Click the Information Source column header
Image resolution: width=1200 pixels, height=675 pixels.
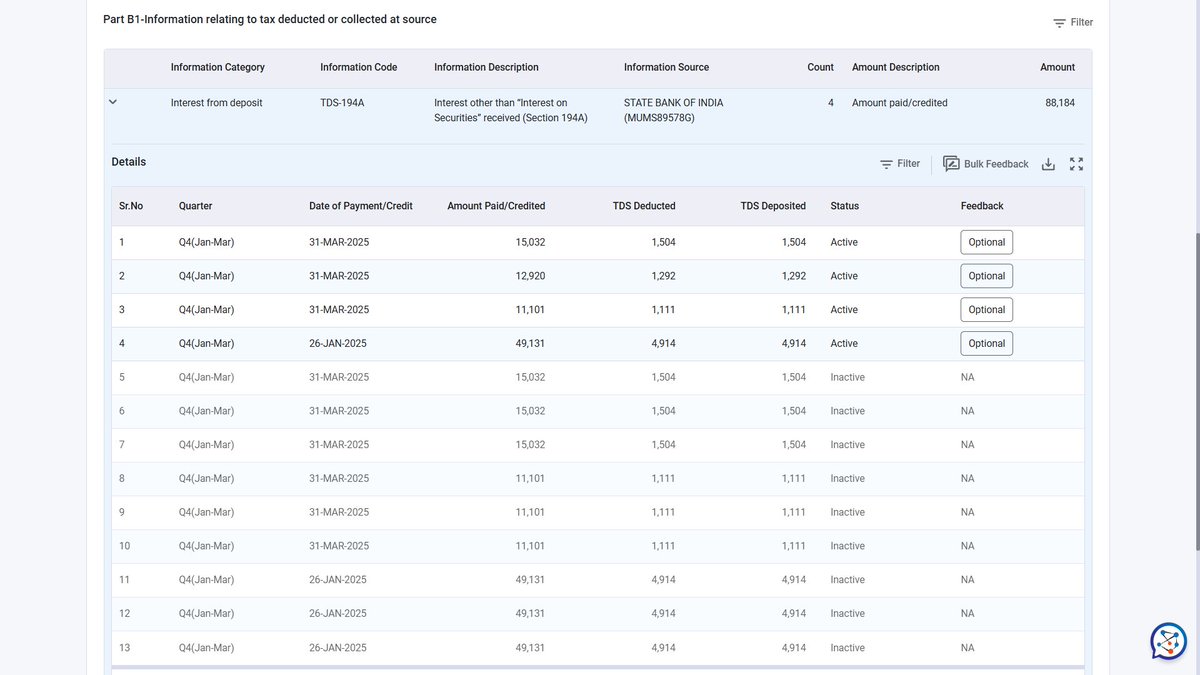coord(666,67)
